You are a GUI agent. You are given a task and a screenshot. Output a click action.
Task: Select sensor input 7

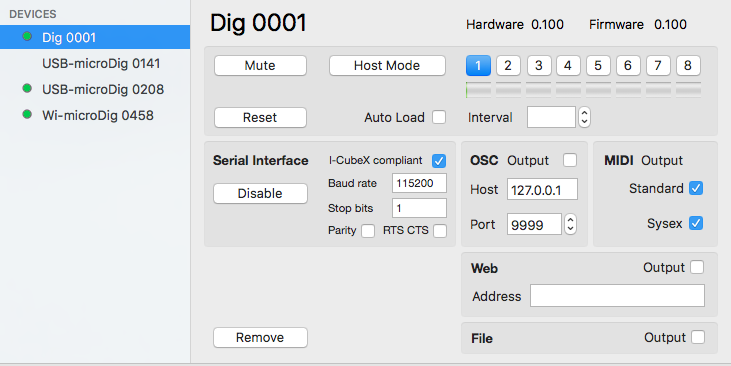pos(658,66)
